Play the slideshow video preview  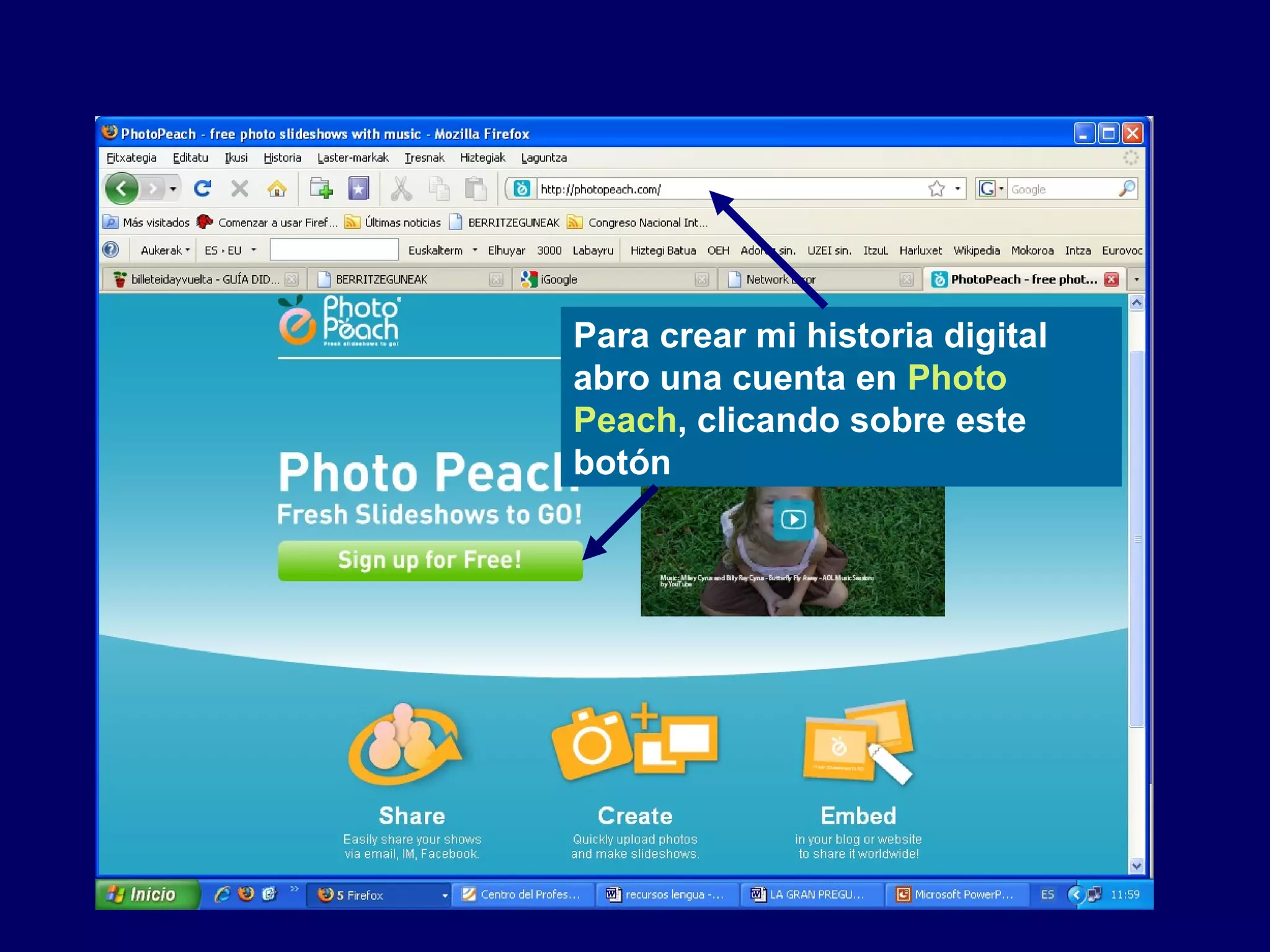tap(793, 519)
